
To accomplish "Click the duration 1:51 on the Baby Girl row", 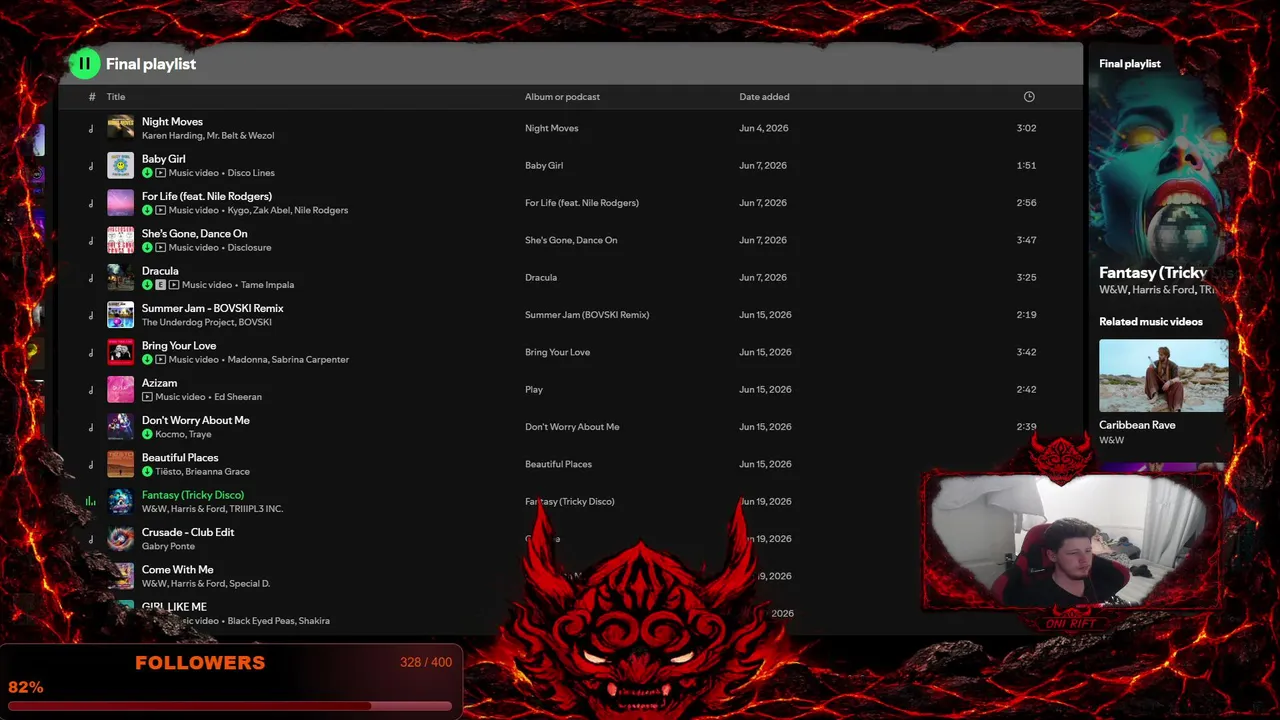I will click(x=1026, y=166).
